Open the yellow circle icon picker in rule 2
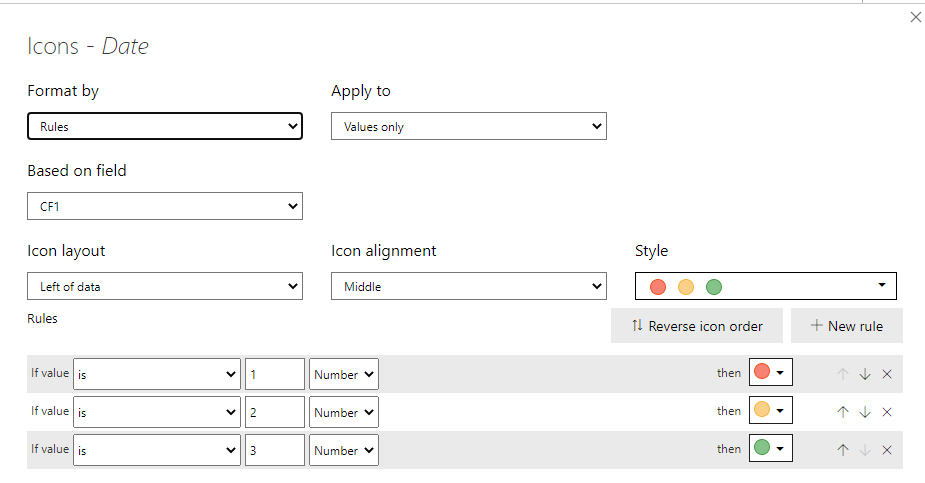The width and height of the screenshot is (925, 483). (770, 410)
